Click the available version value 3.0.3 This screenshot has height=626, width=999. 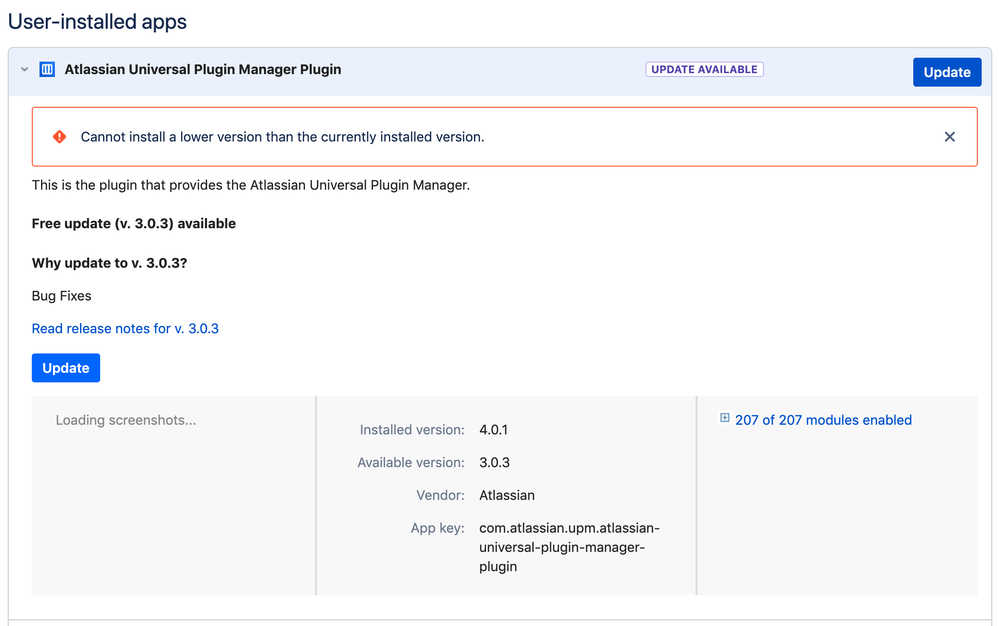494,462
